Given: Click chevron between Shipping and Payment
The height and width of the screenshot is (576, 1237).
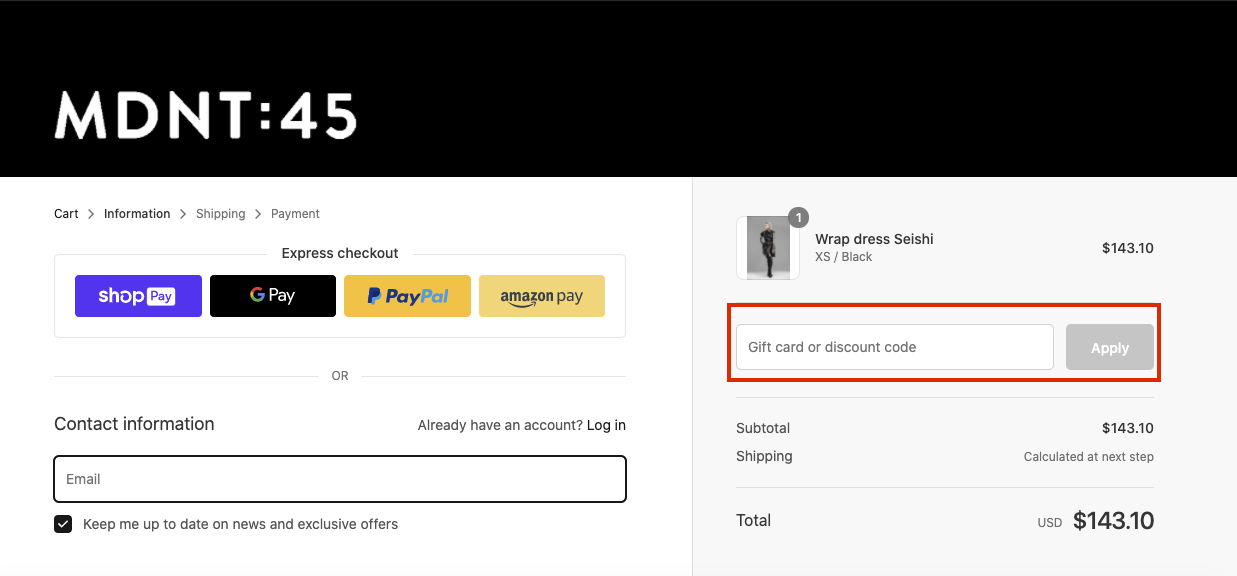Looking at the screenshot, I should tap(258, 214).
